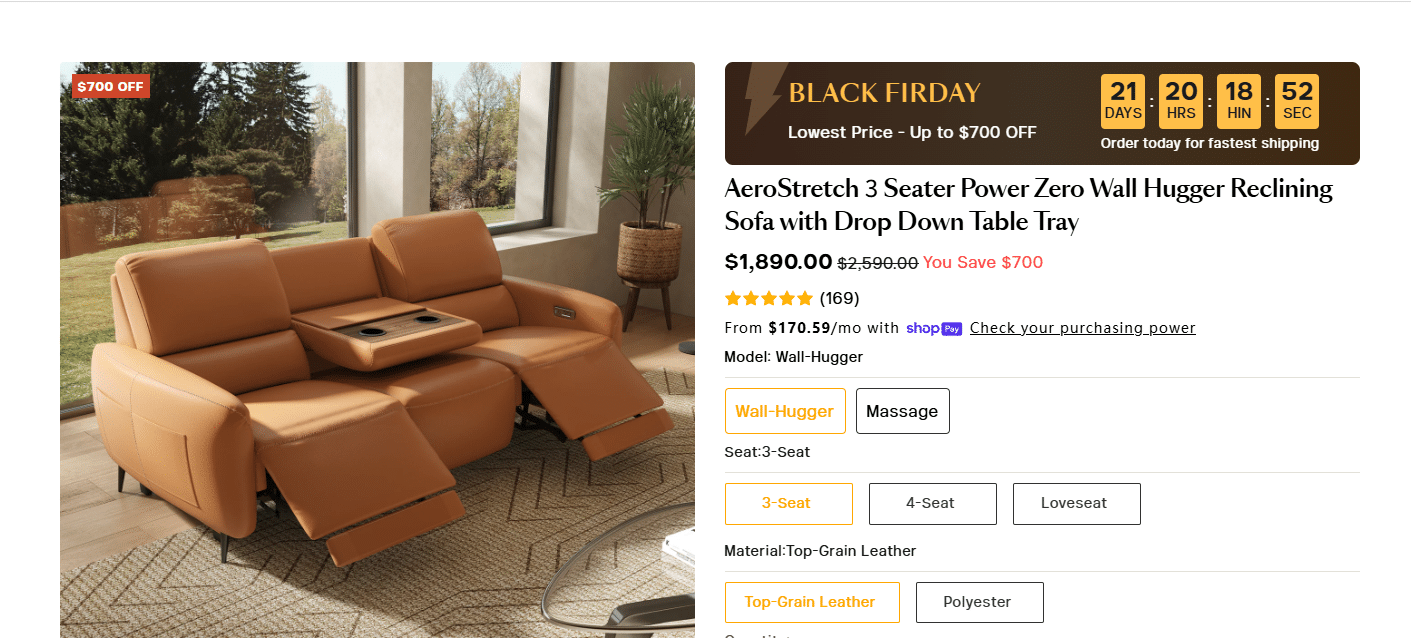Select Top-Grain Leather material

tap(811, 602)
